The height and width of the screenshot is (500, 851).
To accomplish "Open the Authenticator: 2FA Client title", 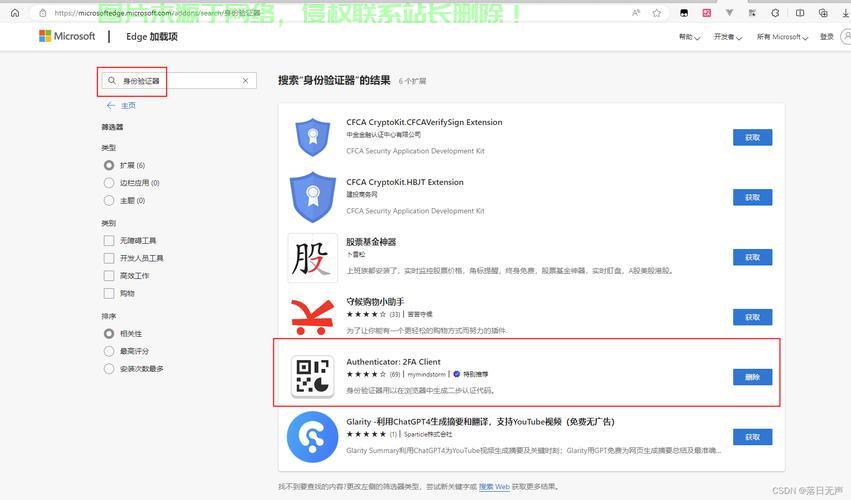I will coord(393,362).
